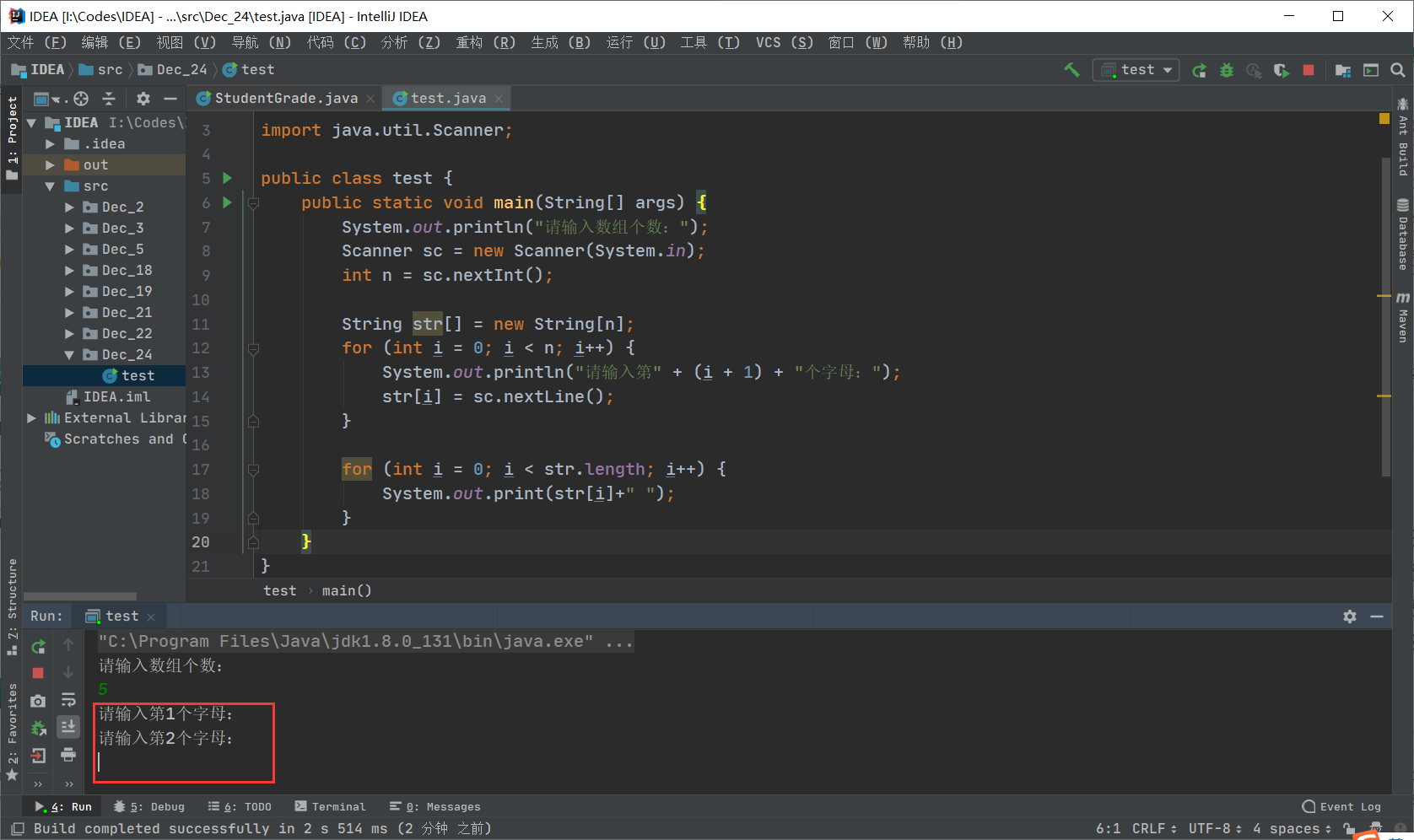Expand the out folder
Screen dimensions: 1414x840
pyautogui.click(x=51, y=165)
